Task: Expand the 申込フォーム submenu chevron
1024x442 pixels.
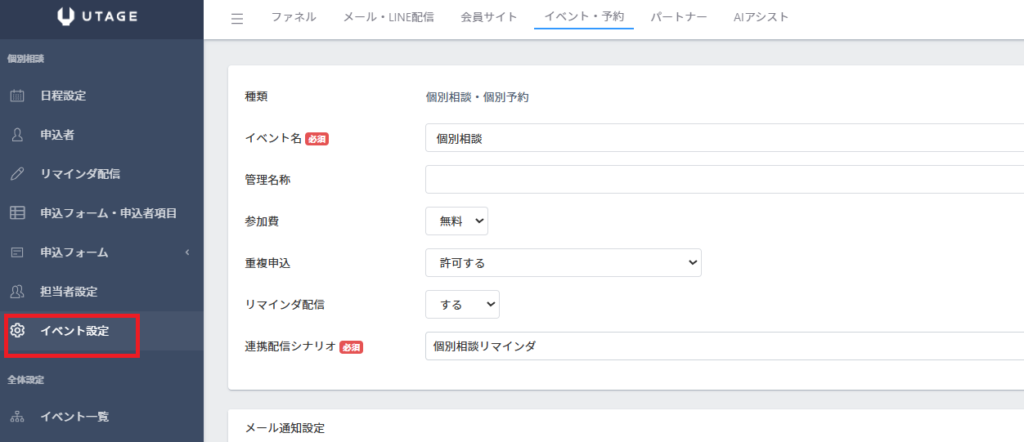Action: (x=187, y=252)
